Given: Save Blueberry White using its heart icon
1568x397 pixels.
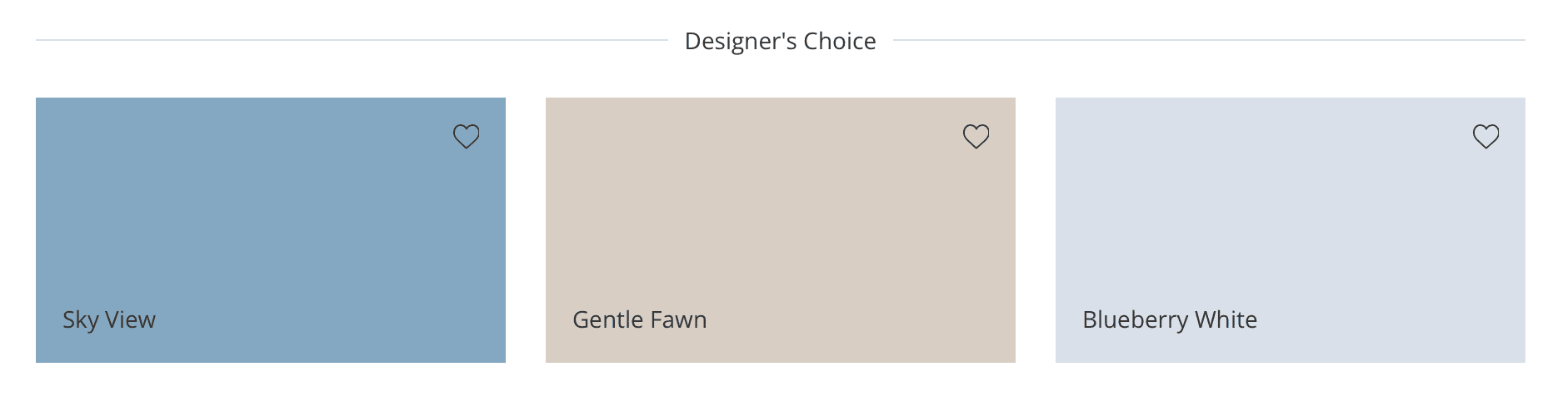Looking at the screenshot, I should (x=1486, y=136).
